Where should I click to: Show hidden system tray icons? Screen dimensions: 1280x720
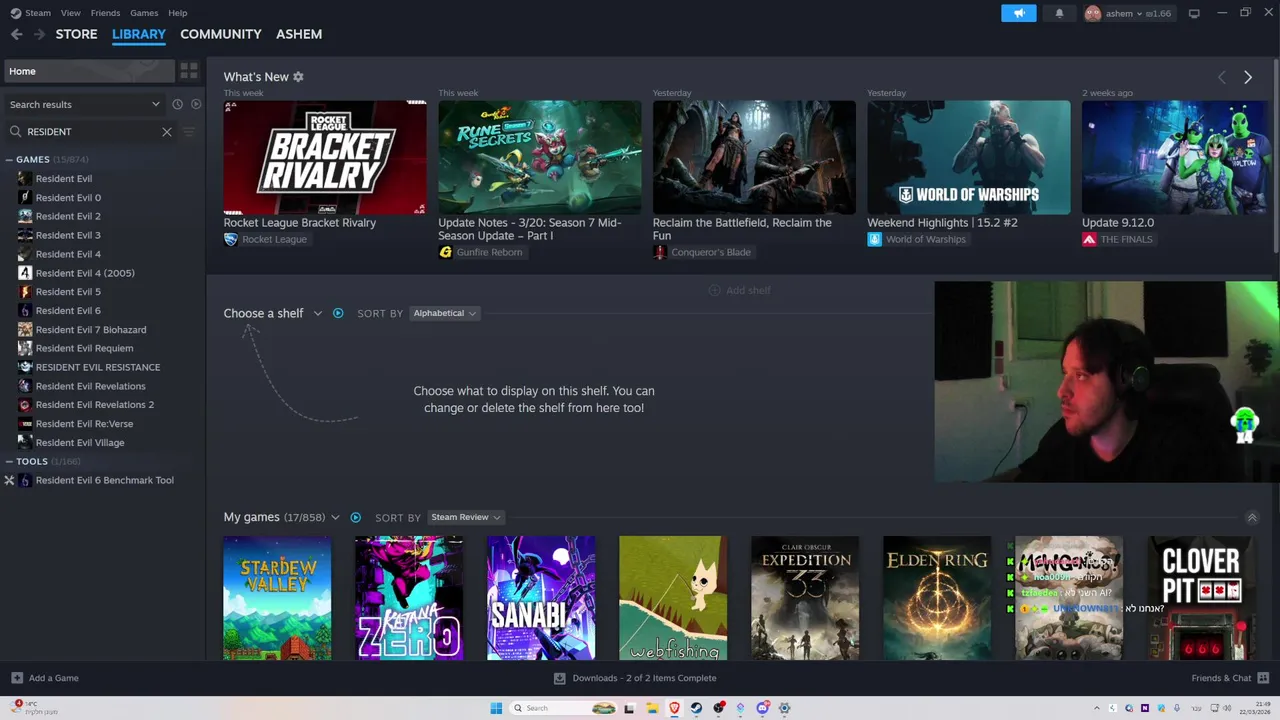pos(1096,708)
